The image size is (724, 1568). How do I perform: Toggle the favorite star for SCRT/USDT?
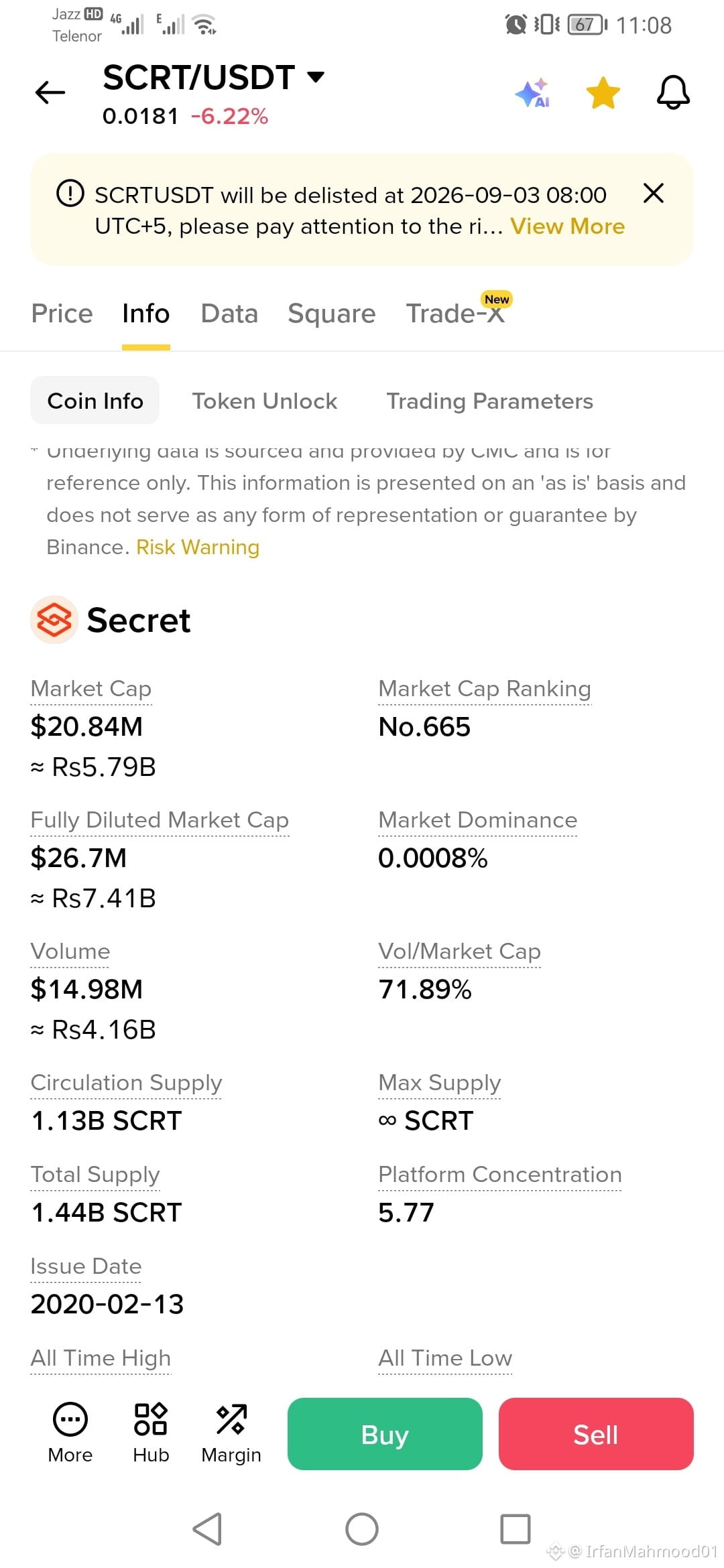(x=603, y=92)
